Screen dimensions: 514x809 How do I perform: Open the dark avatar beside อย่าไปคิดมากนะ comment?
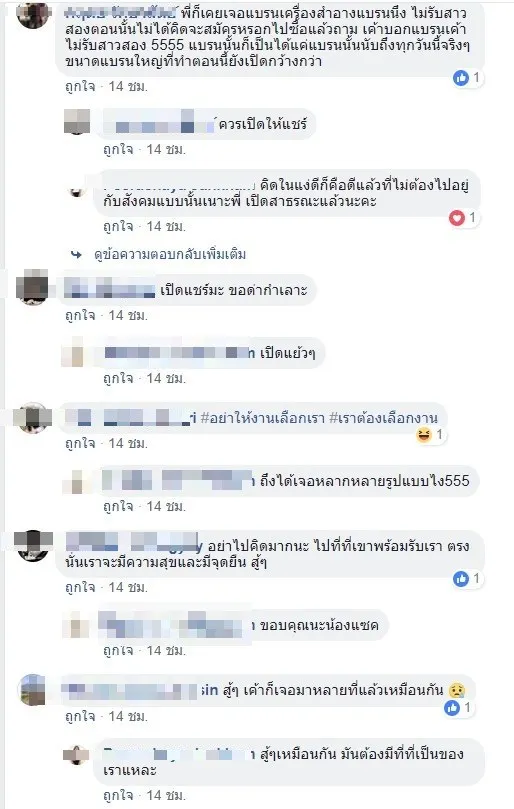[33, 545]
